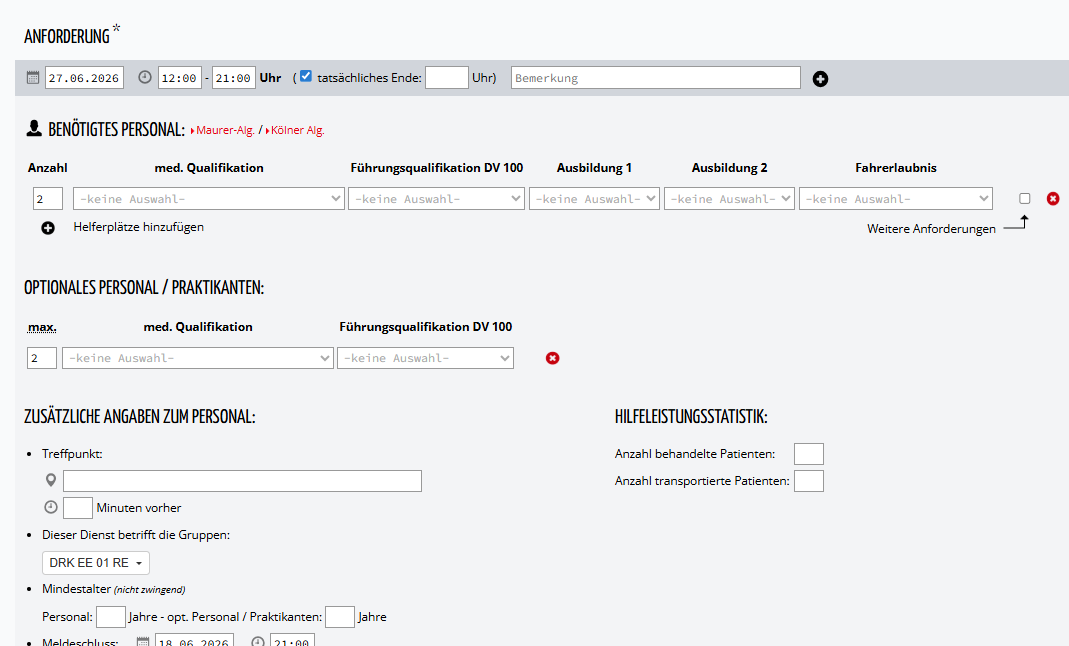Image resolution: width=1069 pixels, height=646 pixels.
Task: Click the plus icon next to Bemerkung field
Action: 820,79
